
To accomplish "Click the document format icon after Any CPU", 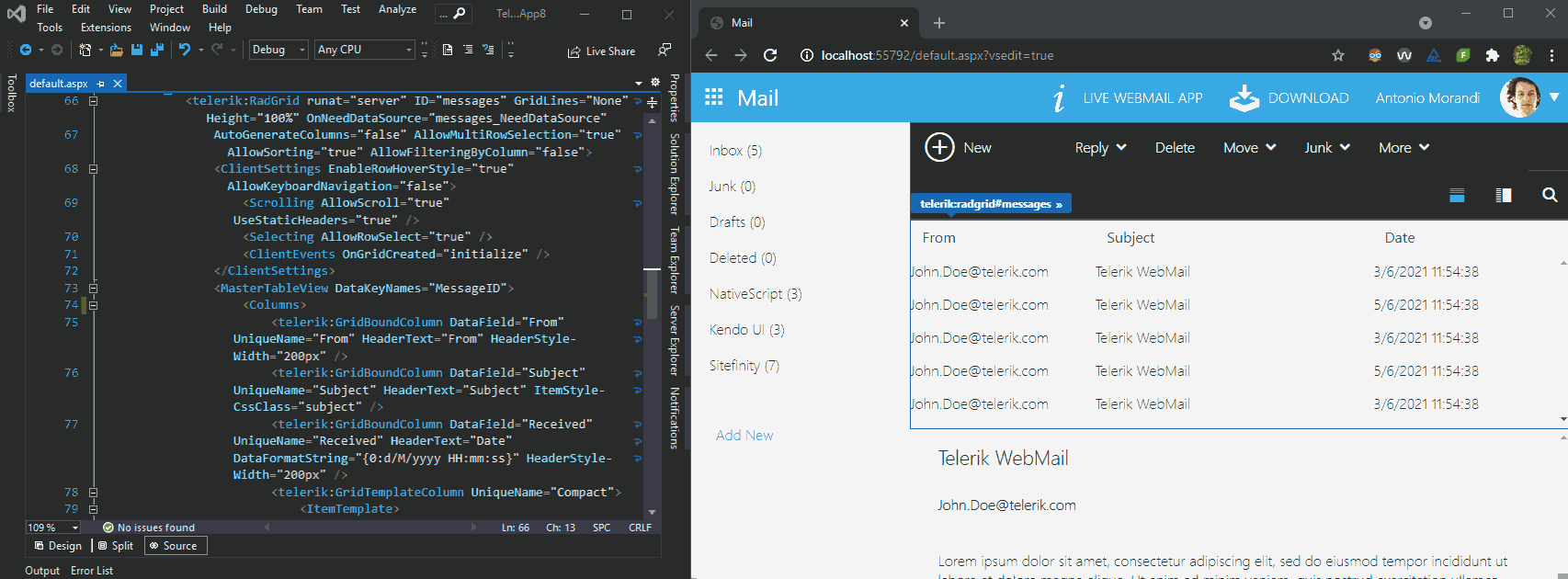I will (448, 50).
